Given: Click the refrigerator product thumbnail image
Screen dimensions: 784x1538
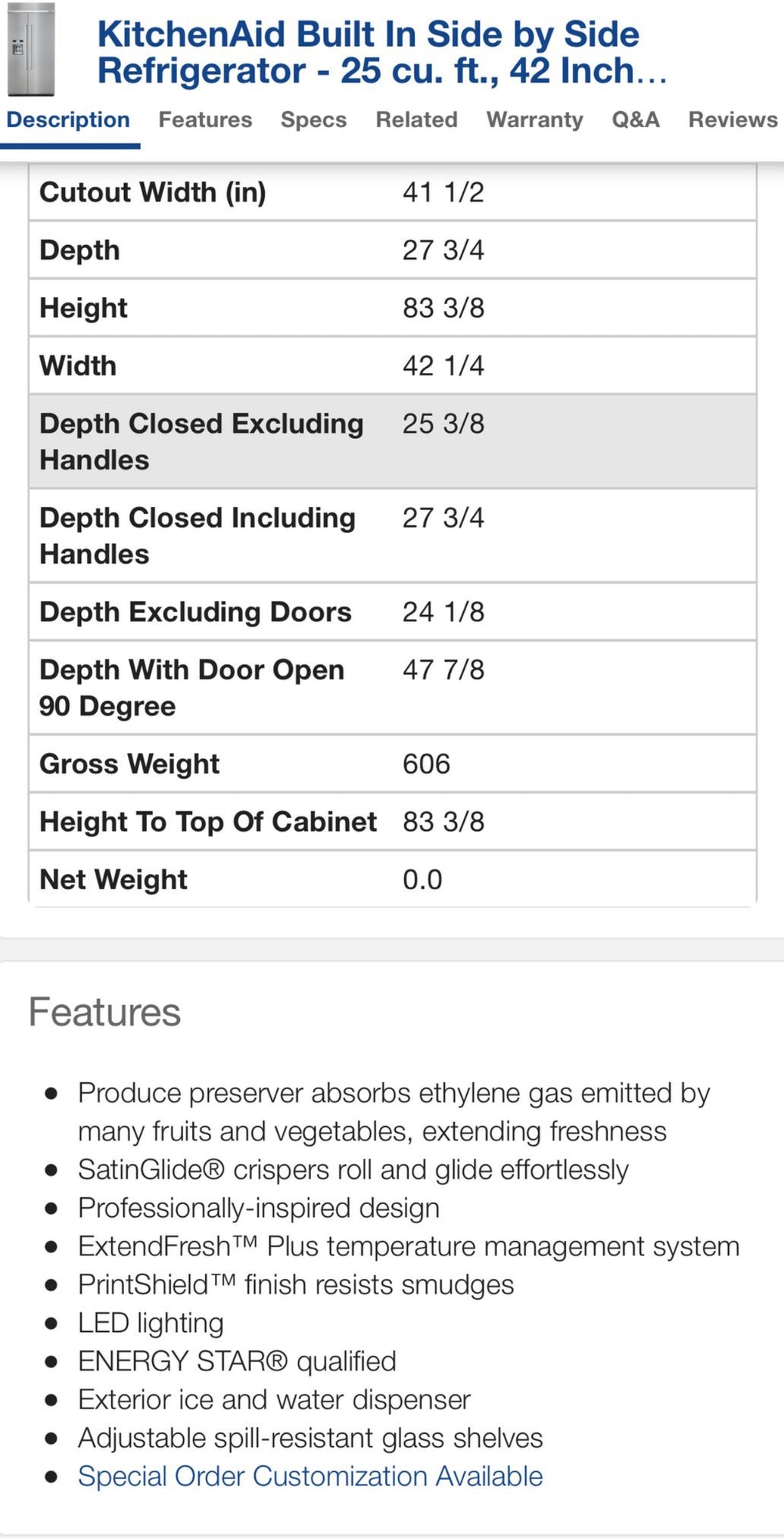Looking at the screenshot, I should coord(31,51).
